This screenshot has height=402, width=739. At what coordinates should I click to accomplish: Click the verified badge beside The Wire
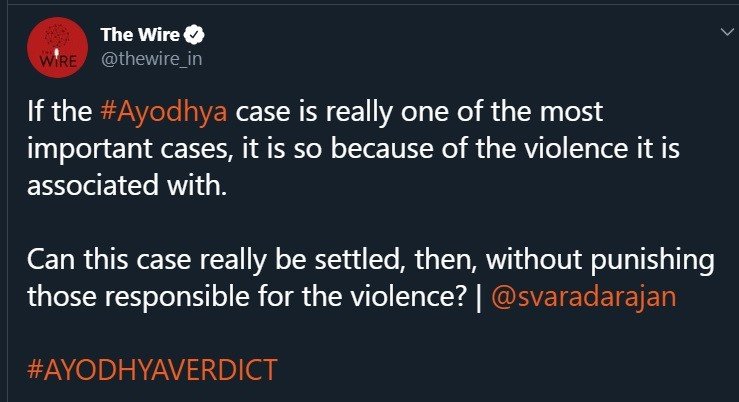click(199, 36)
